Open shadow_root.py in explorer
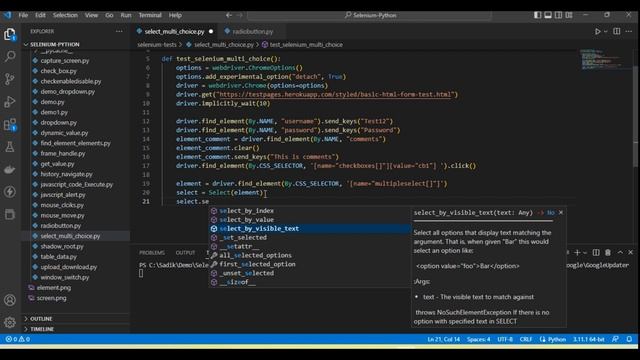Viewport: 640px width, 360px height. coord(62,247)
